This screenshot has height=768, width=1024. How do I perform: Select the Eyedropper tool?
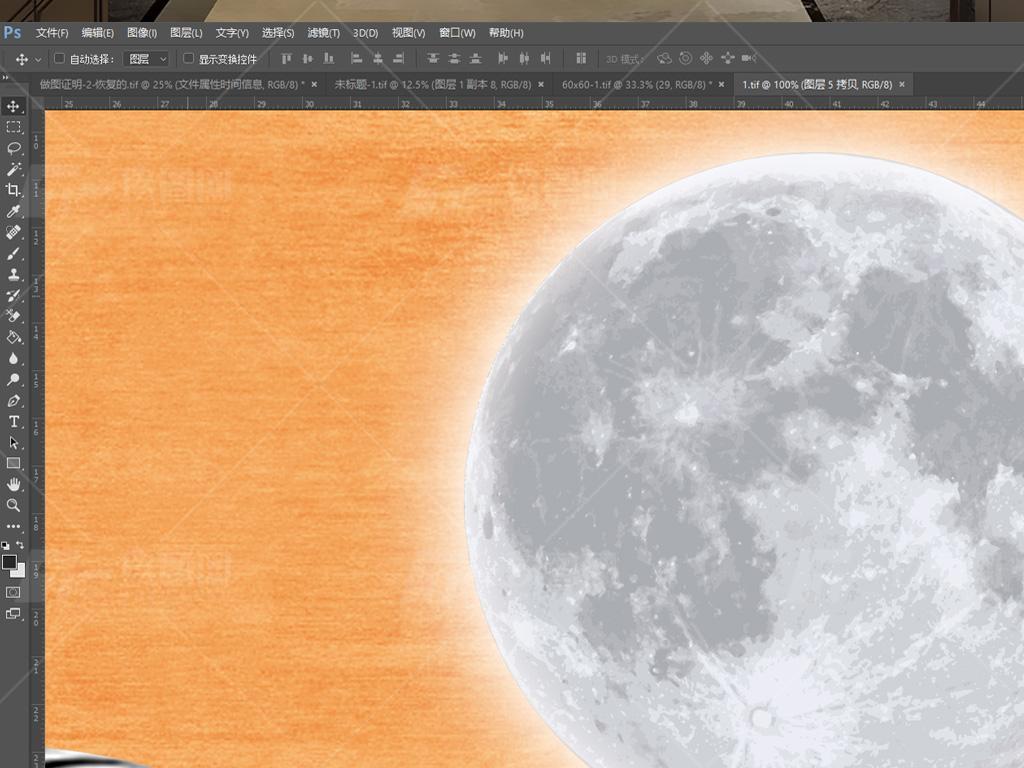click(x=13, y=211)
